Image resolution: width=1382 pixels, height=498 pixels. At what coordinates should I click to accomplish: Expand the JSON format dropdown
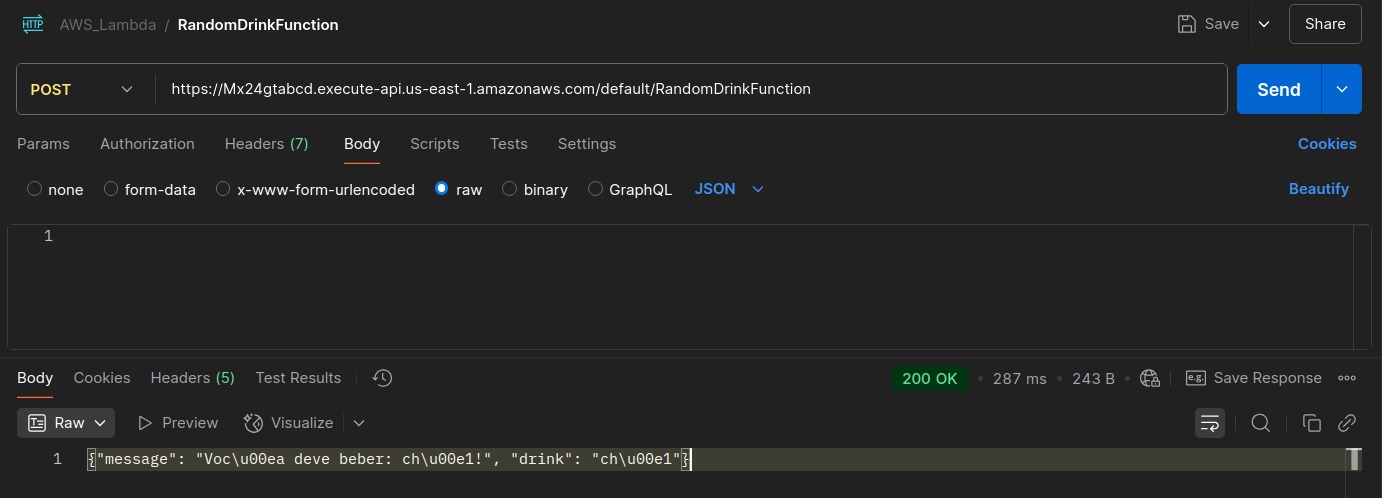click(729, 189)
